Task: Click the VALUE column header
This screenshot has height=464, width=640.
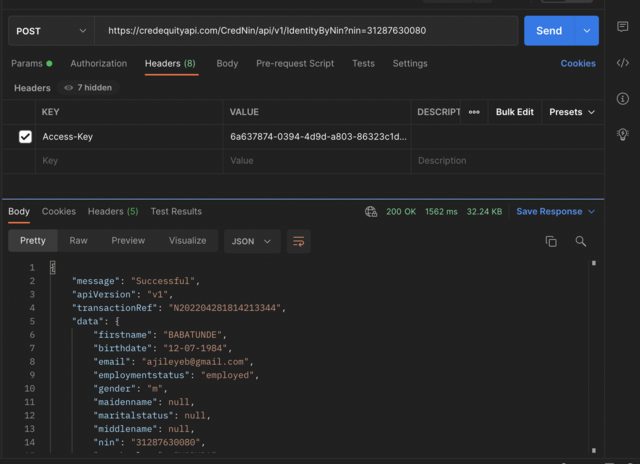Action: click(244, 112)
